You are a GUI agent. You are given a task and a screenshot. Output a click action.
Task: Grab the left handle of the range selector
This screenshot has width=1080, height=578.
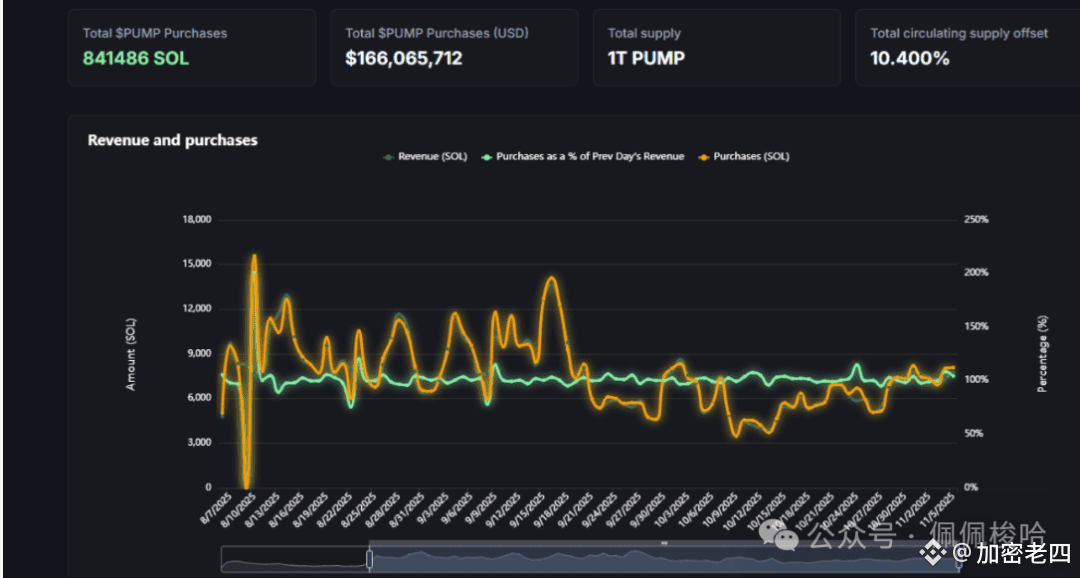tap(369, 559)
